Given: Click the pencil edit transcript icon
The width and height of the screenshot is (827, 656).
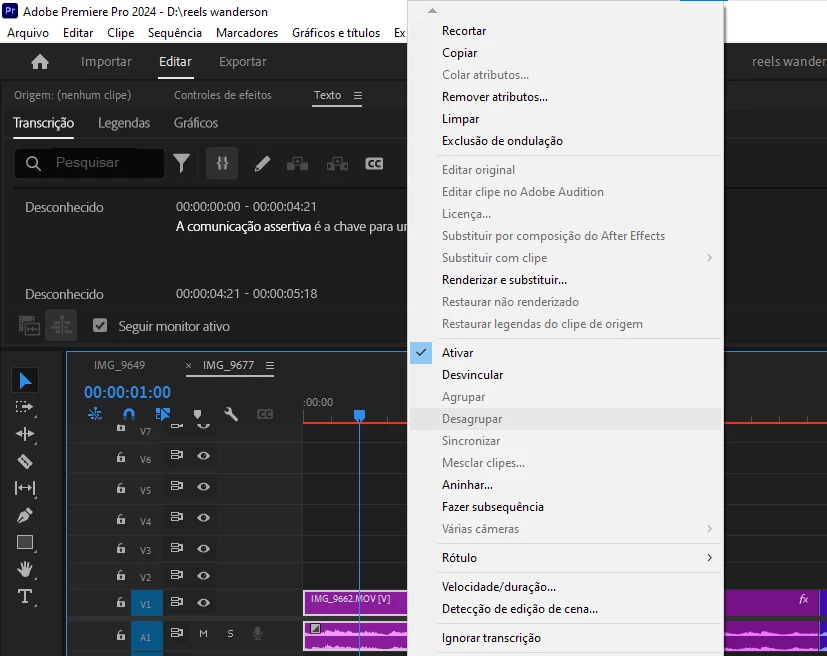Looking at the screenshot, I should click(x=262, y=163).
